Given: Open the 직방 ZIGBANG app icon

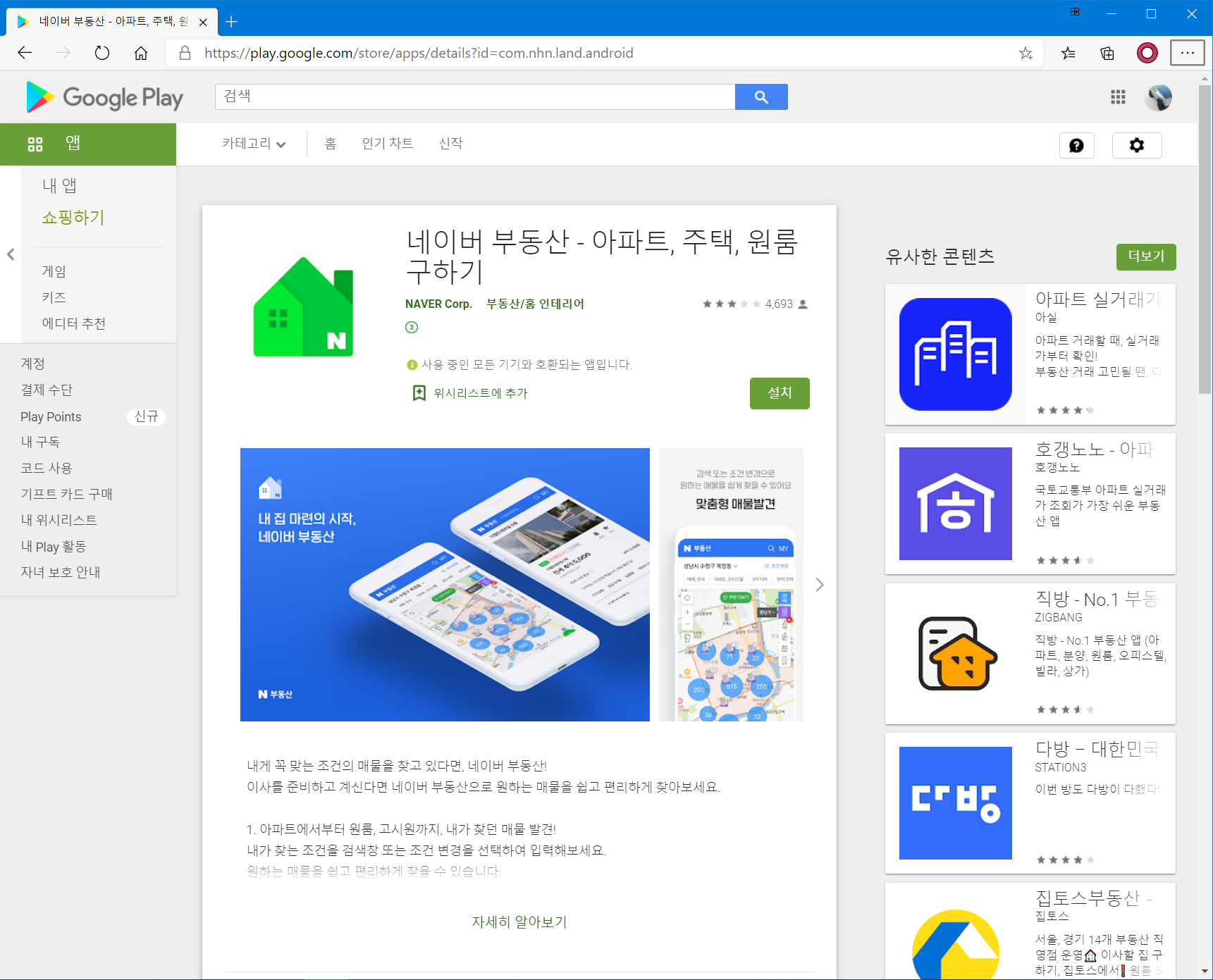Looking at the screenshot, I should [x=956, y=654].
